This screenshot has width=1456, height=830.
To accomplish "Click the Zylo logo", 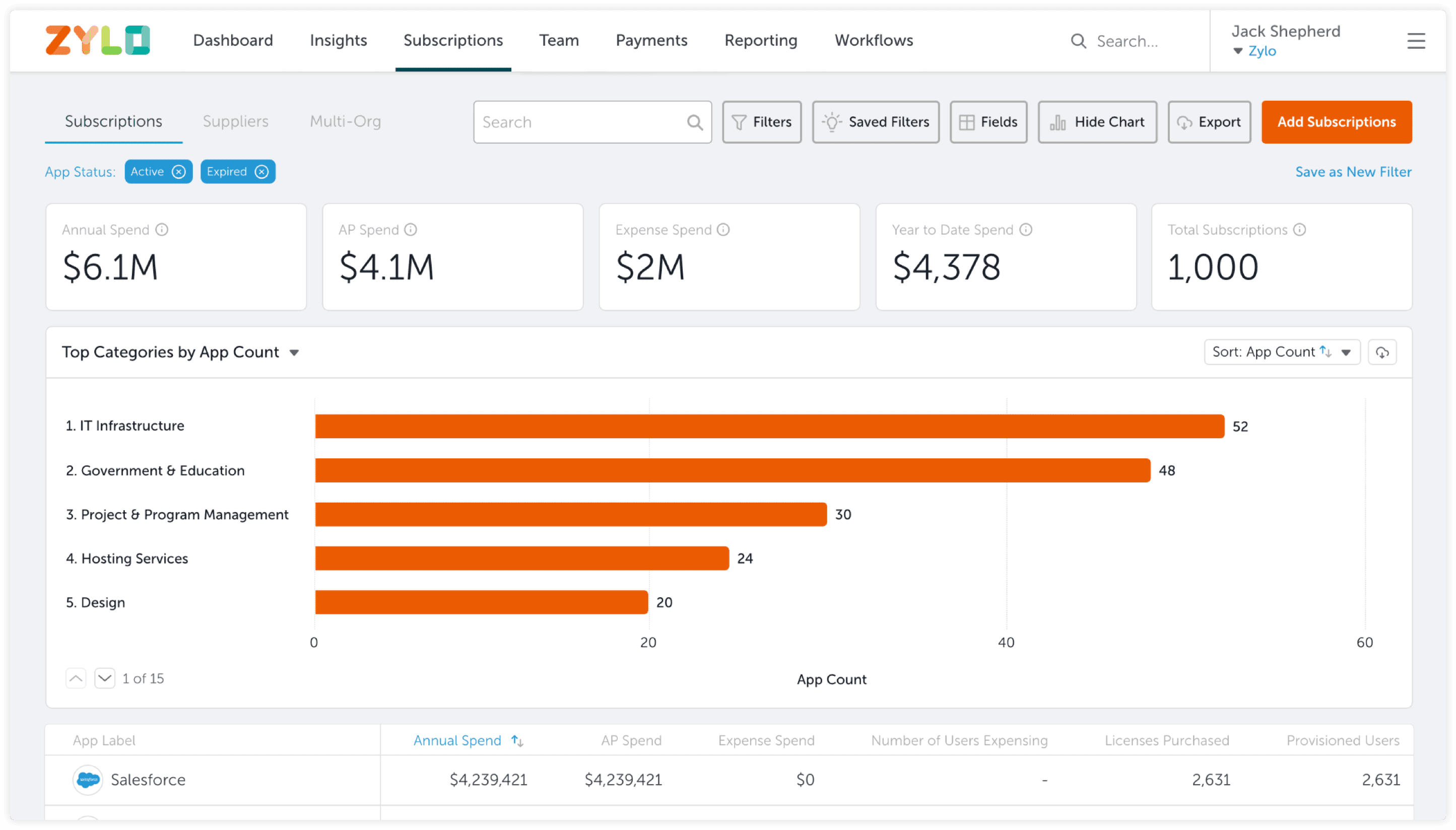I will tap(97, 40).
